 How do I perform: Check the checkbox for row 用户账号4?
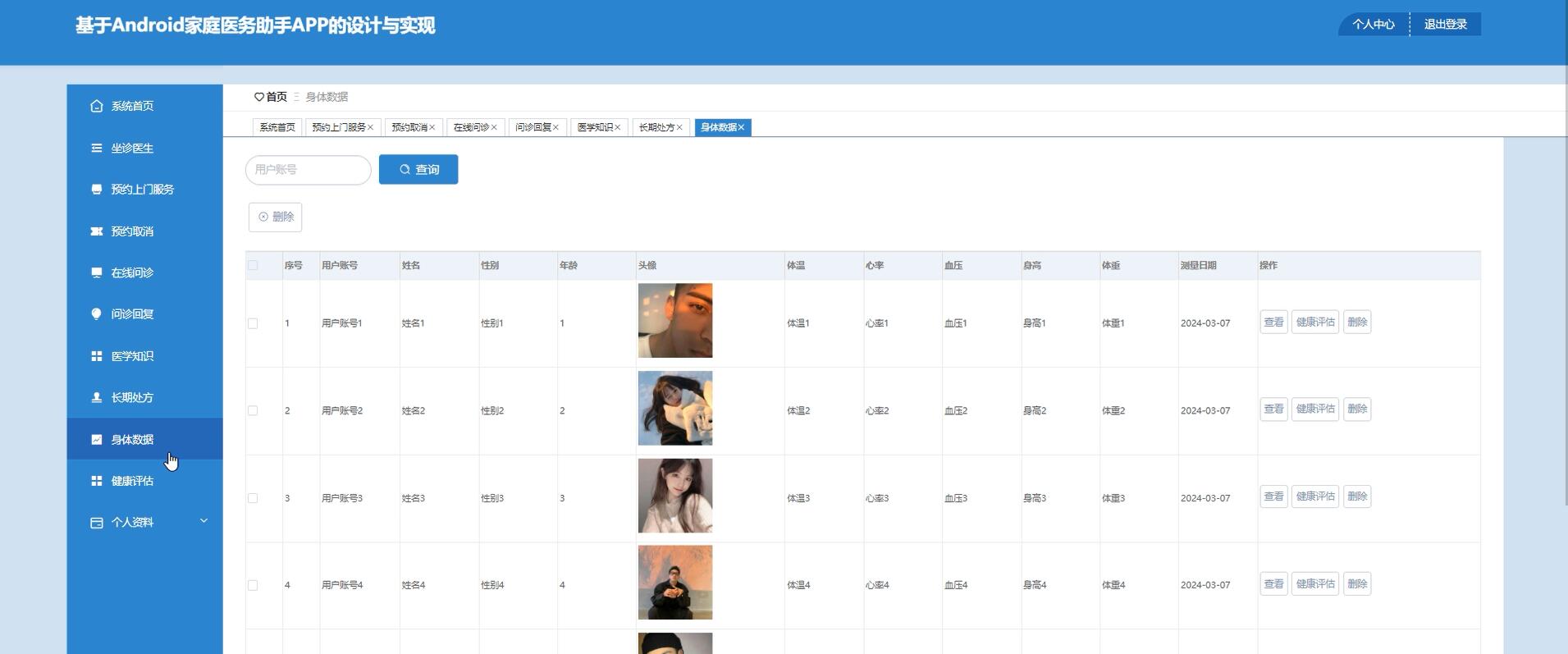click(253, 585)
